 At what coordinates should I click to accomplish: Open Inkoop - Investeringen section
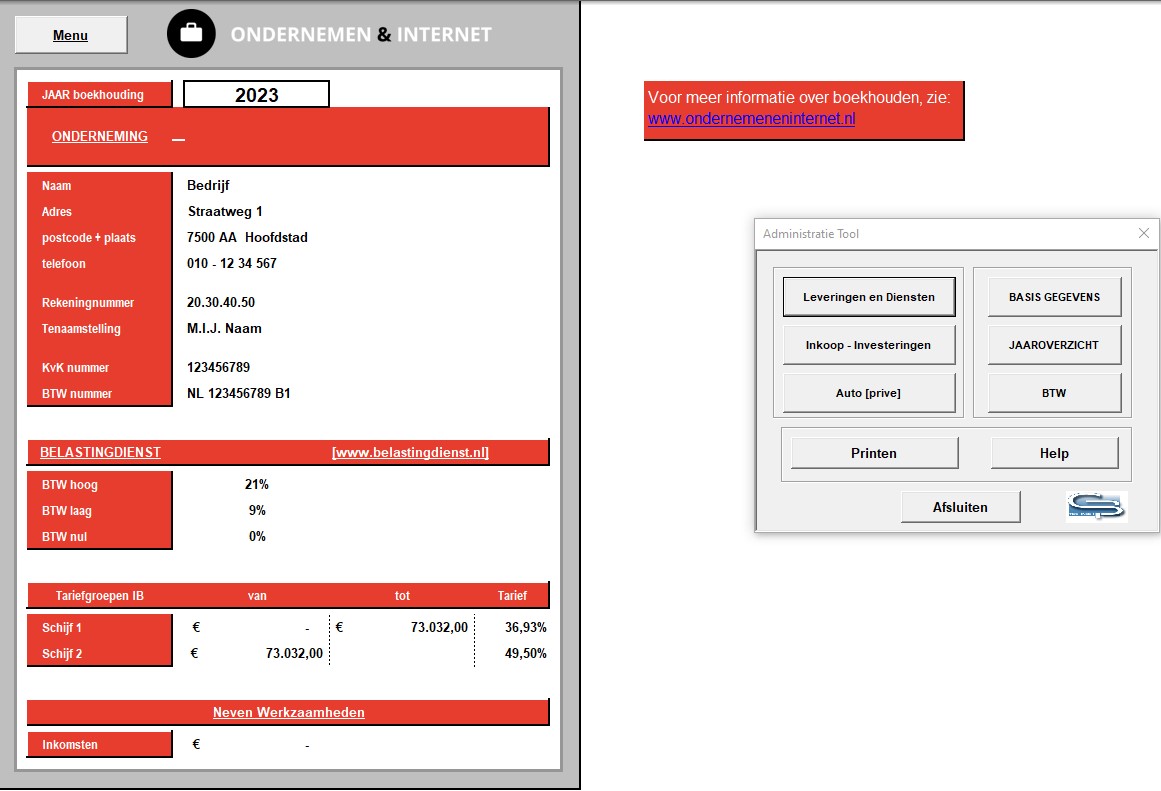coord(869,345)
